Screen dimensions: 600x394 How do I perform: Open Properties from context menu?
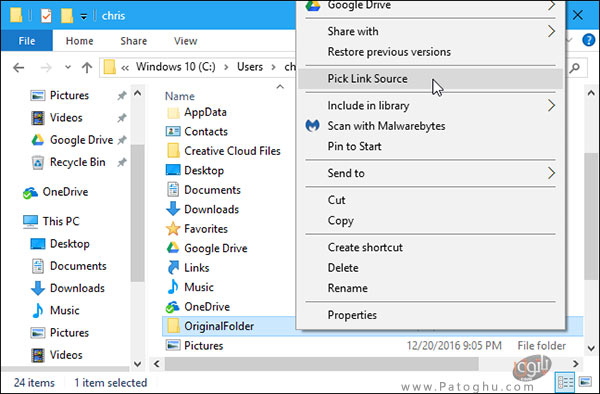coord(431,315)
